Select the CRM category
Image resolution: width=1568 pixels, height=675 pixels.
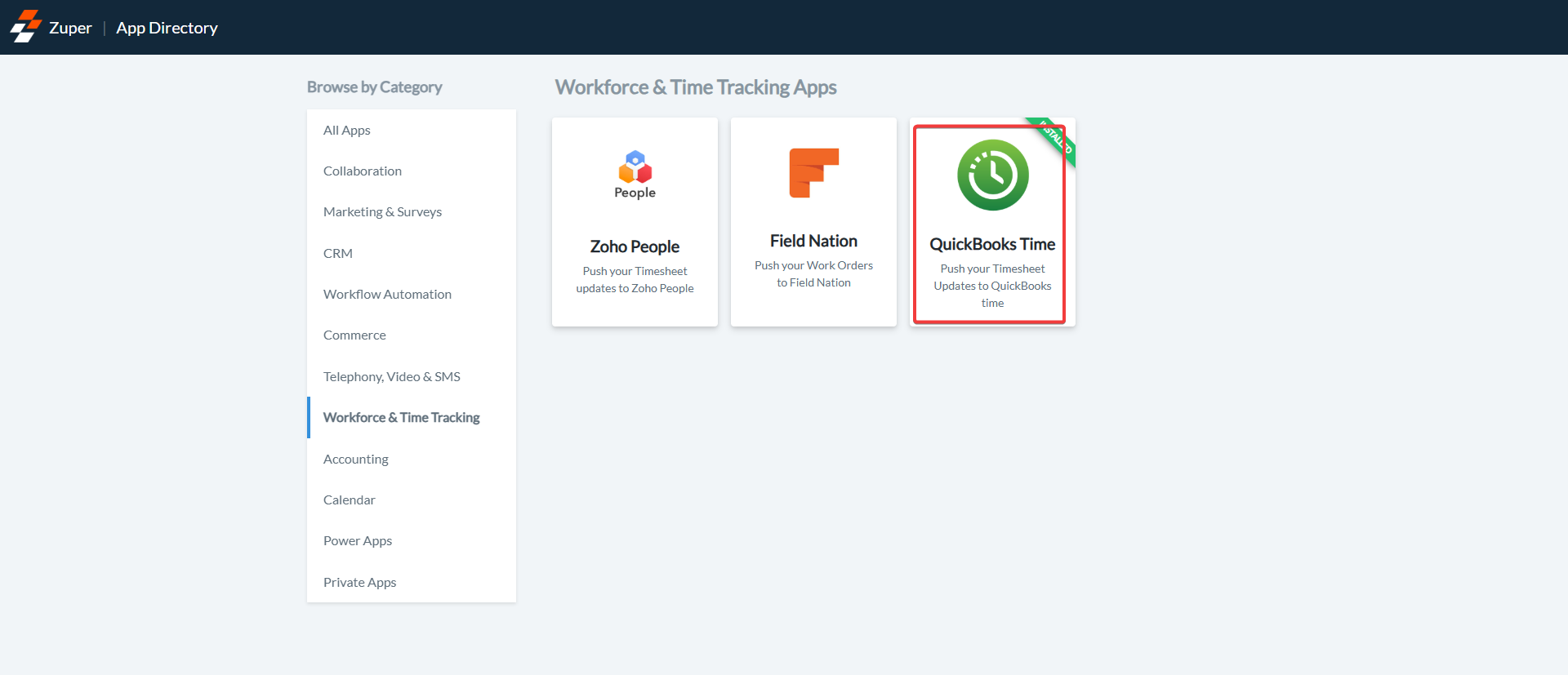coord(412,253)
